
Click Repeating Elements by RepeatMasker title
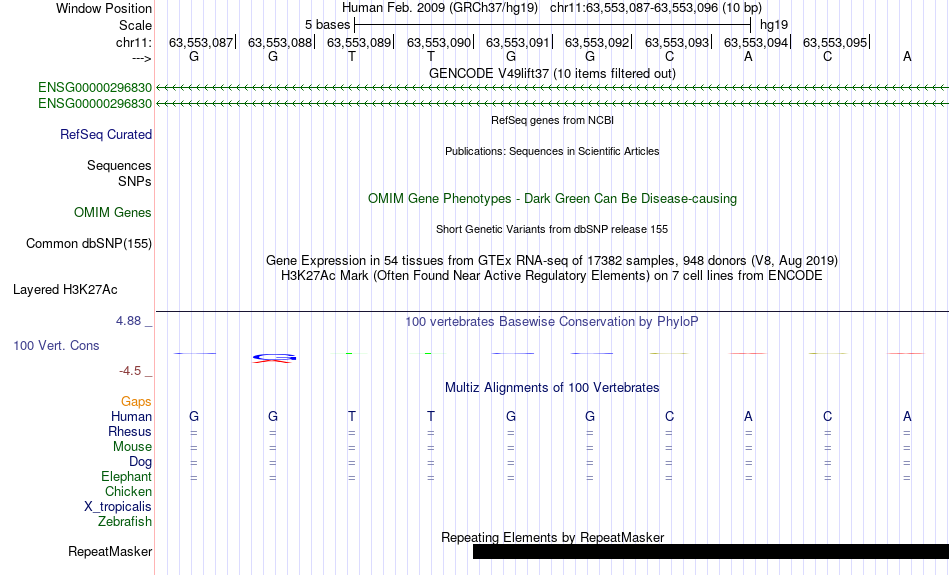553,537
